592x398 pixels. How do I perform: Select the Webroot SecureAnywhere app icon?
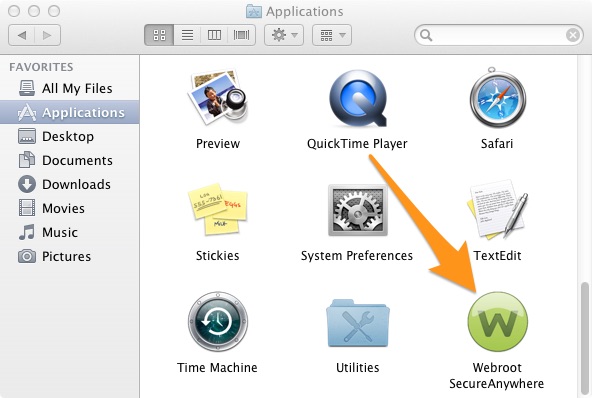pos(498,322)
